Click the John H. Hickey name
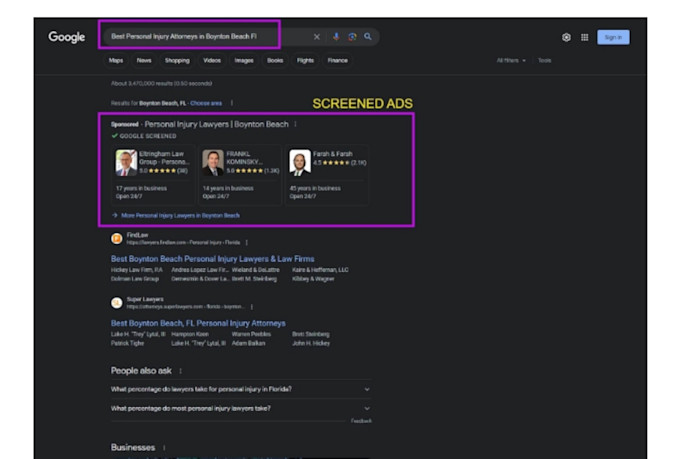This screenshot has width=680, height=459. point(311,343)
